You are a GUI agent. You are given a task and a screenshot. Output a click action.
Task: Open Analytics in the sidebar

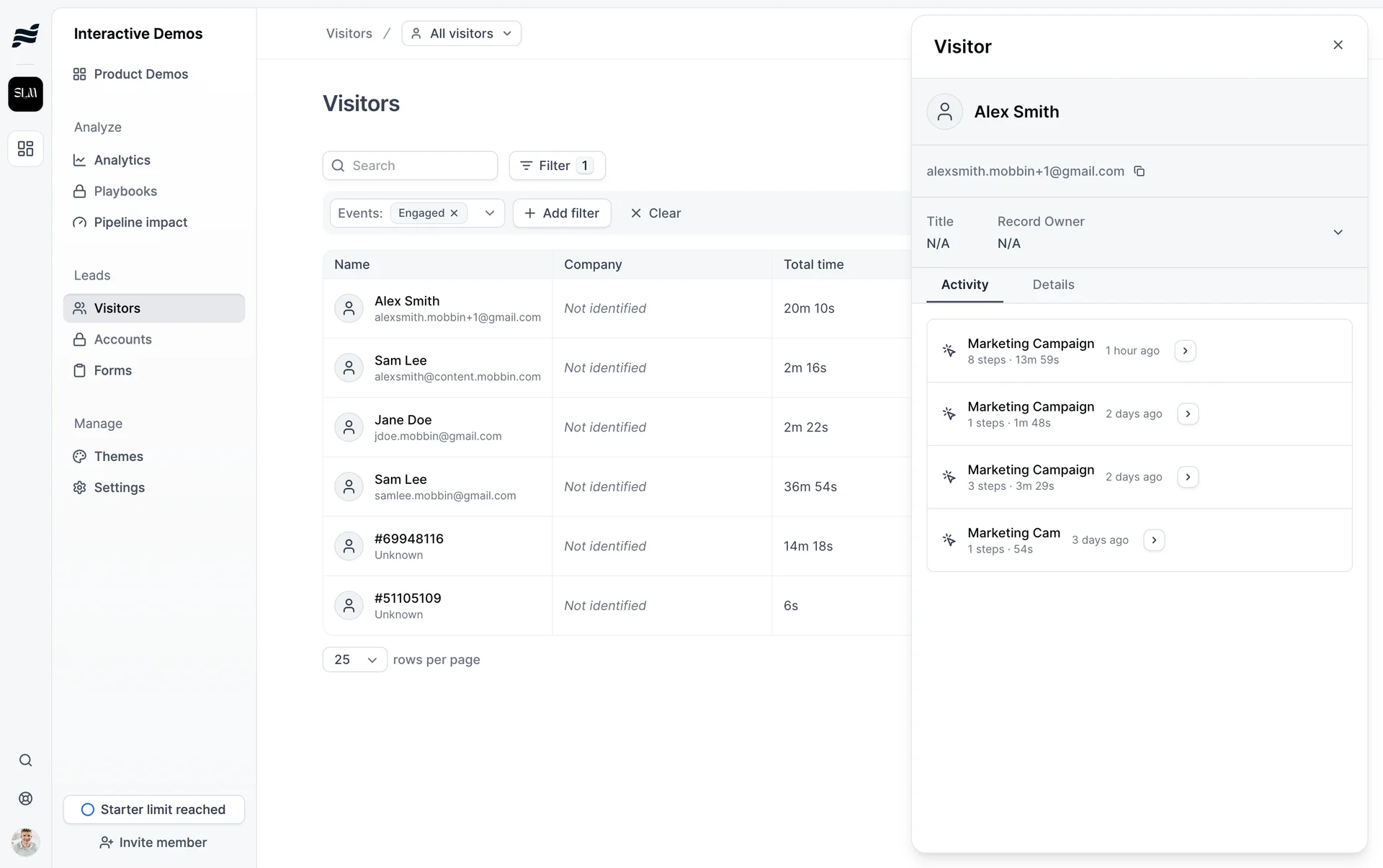(x=122, y=160)
